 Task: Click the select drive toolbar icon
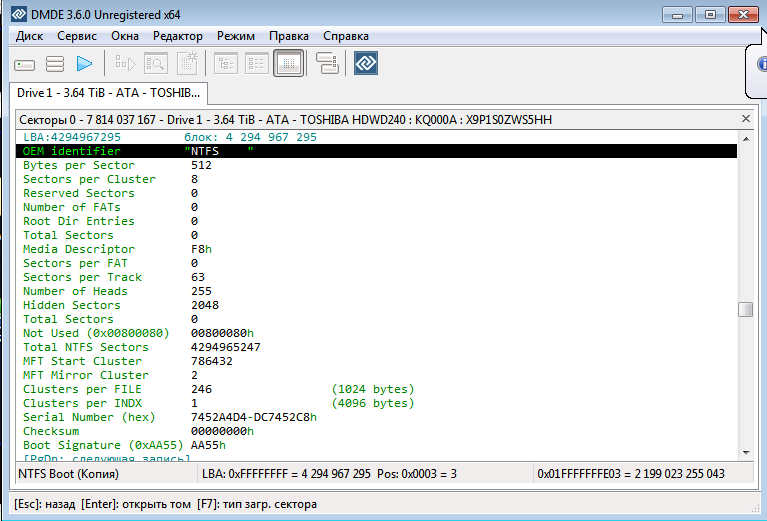[x=25, y=64]
